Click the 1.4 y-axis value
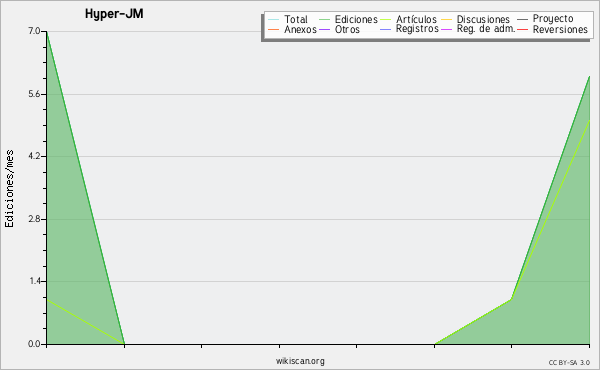 click(x=34, y=281)
